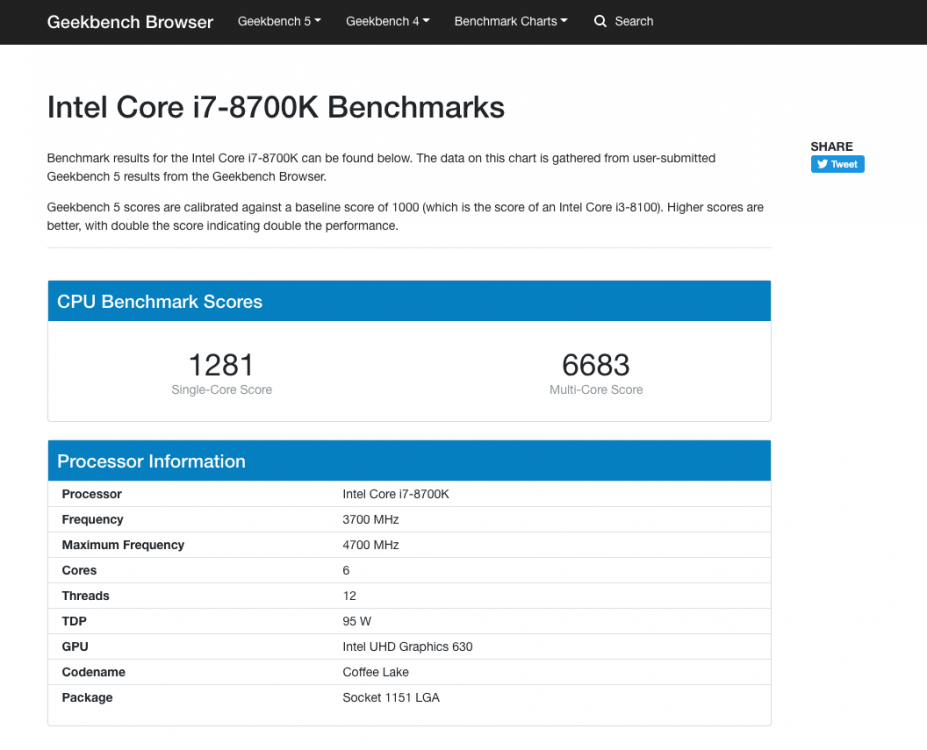
Task: Click the Threads value 12
Action: pos(349,596)
